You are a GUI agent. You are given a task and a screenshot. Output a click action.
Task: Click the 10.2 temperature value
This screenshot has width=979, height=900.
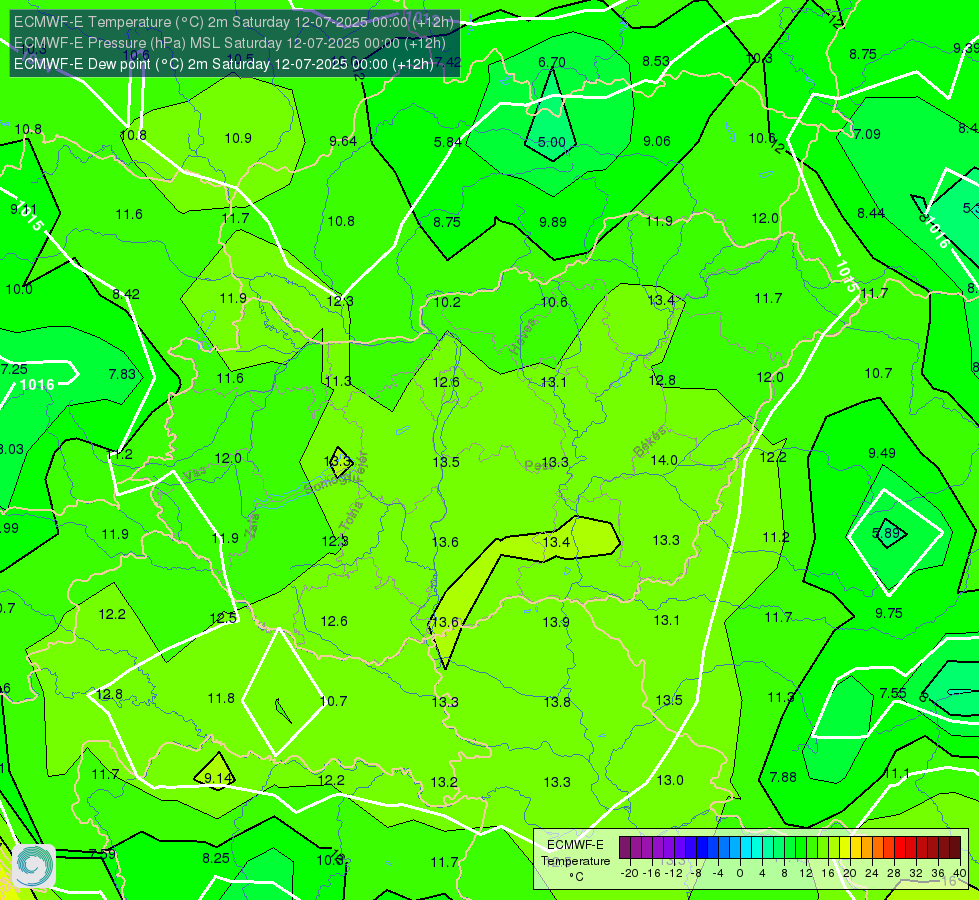pos(447,302)
